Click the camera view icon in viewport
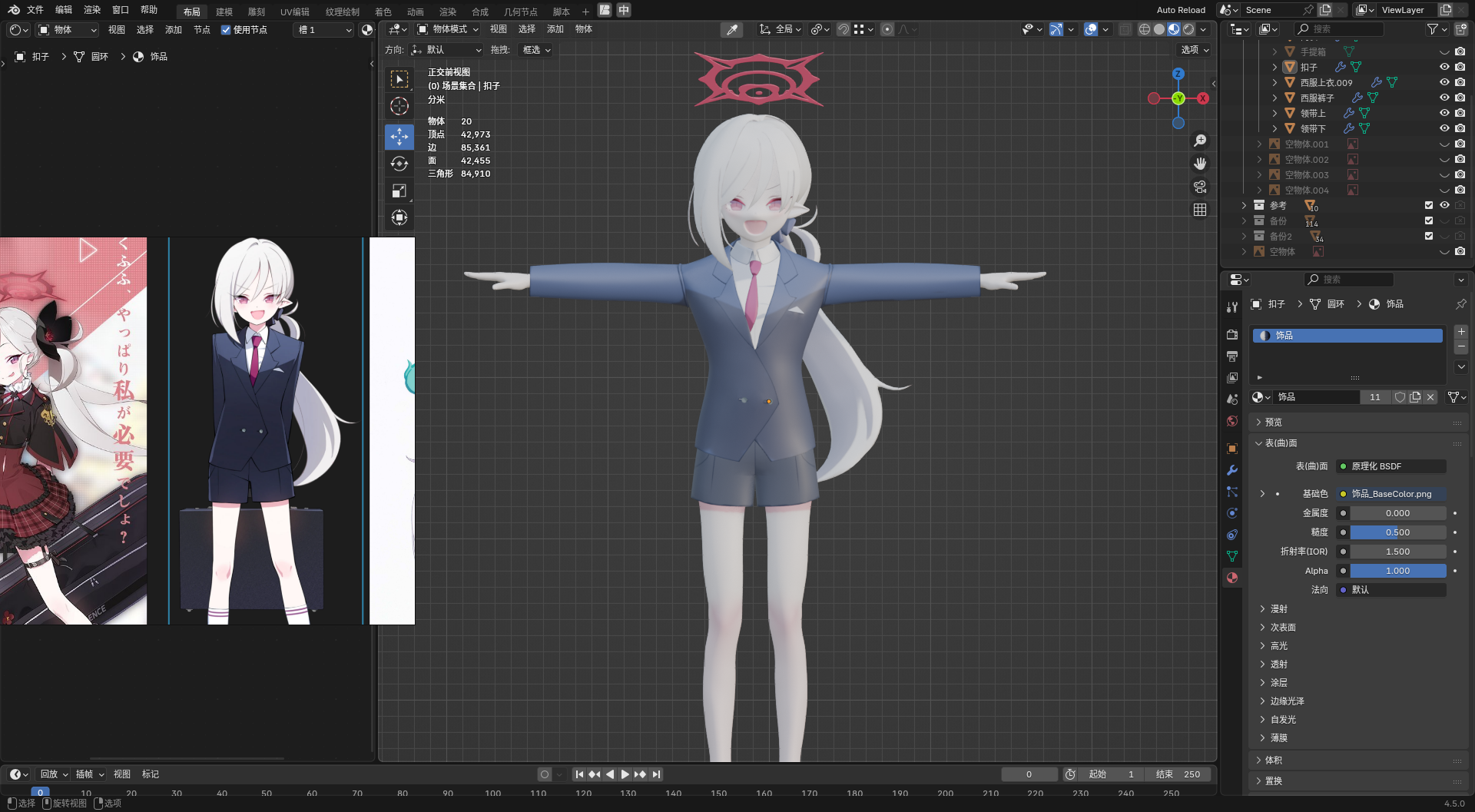This screenshot has width=1475, height=812. pyautogui.click(x=1199, y=187)
